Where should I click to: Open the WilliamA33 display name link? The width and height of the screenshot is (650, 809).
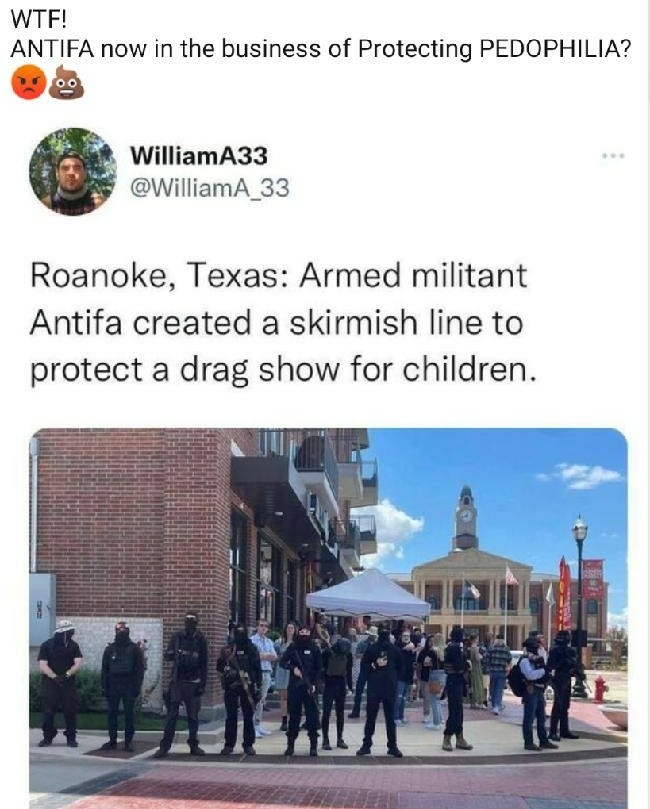pos(199,155)
